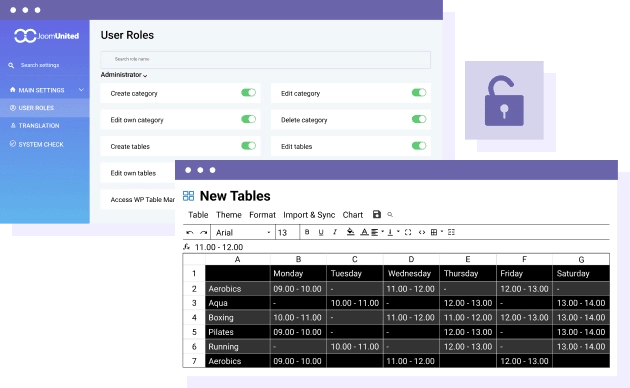Viewport: 630px width, 388px height.
Task: Open the font color tool
Action: tap(364, 232)
